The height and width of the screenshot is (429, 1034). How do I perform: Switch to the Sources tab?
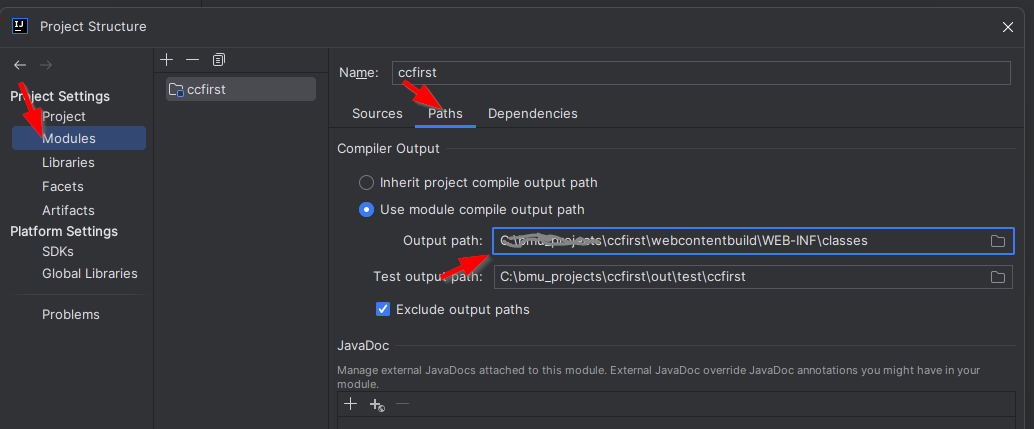377,114
